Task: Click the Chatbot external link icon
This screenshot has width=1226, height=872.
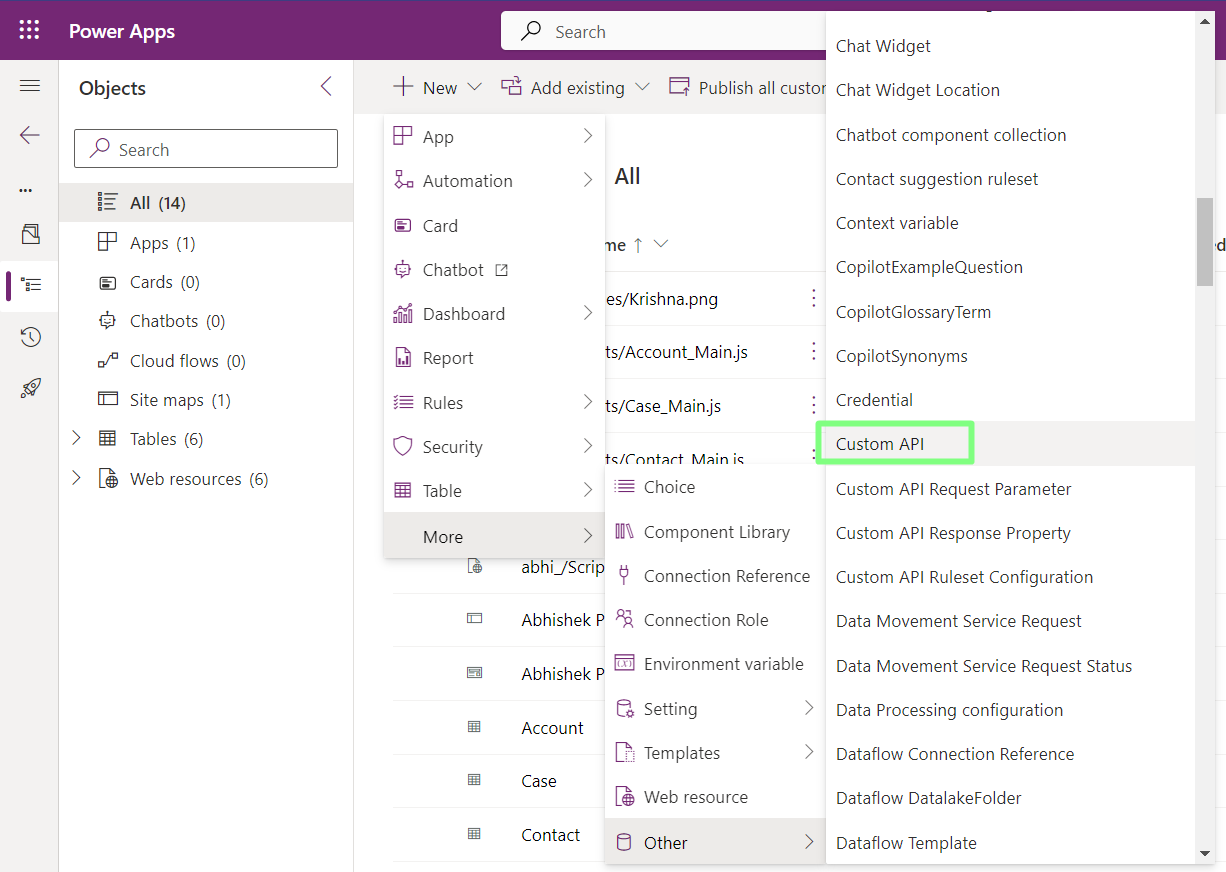Action: point(502,270)
